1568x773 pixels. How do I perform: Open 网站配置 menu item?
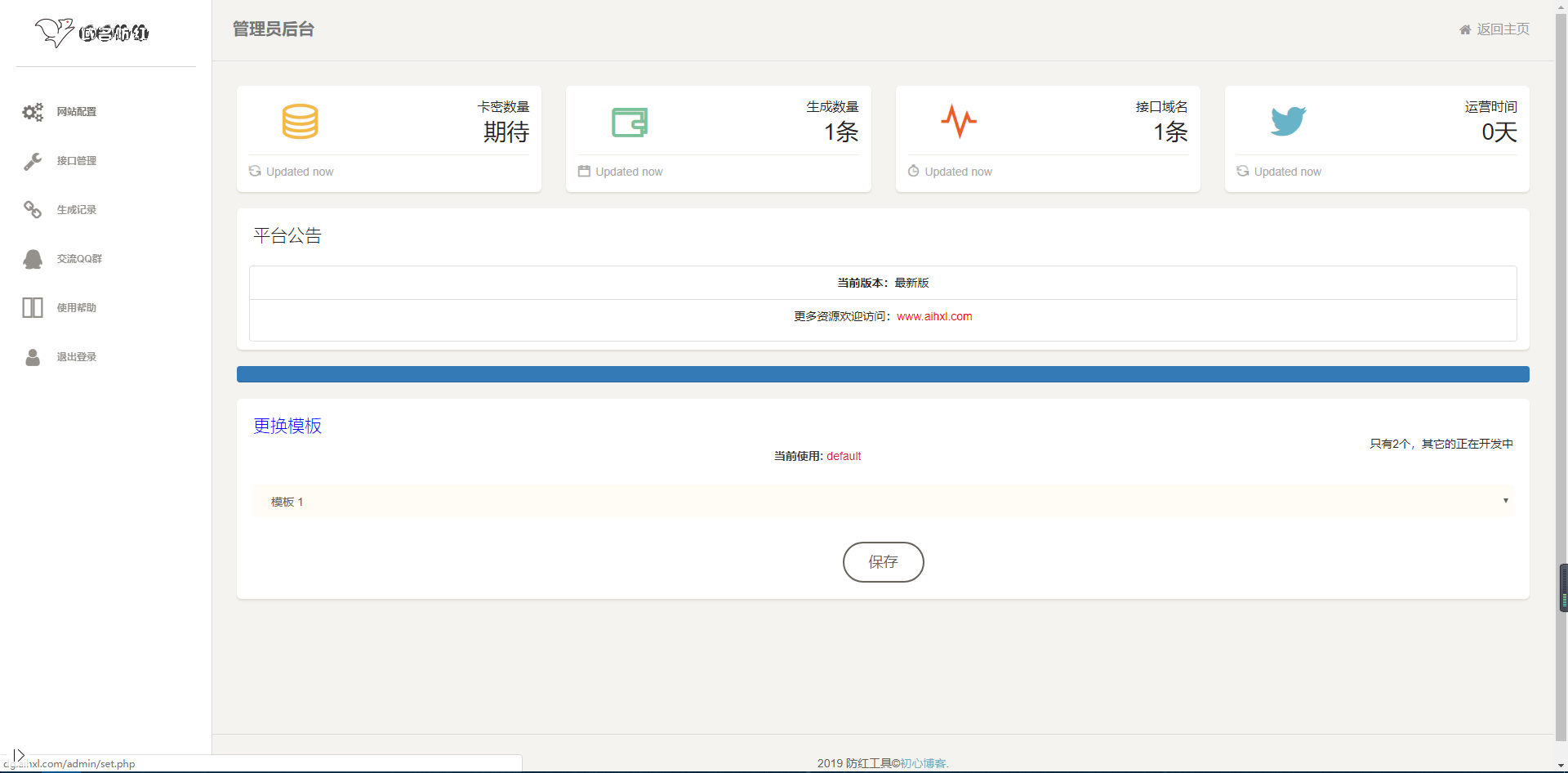point(77,112)
